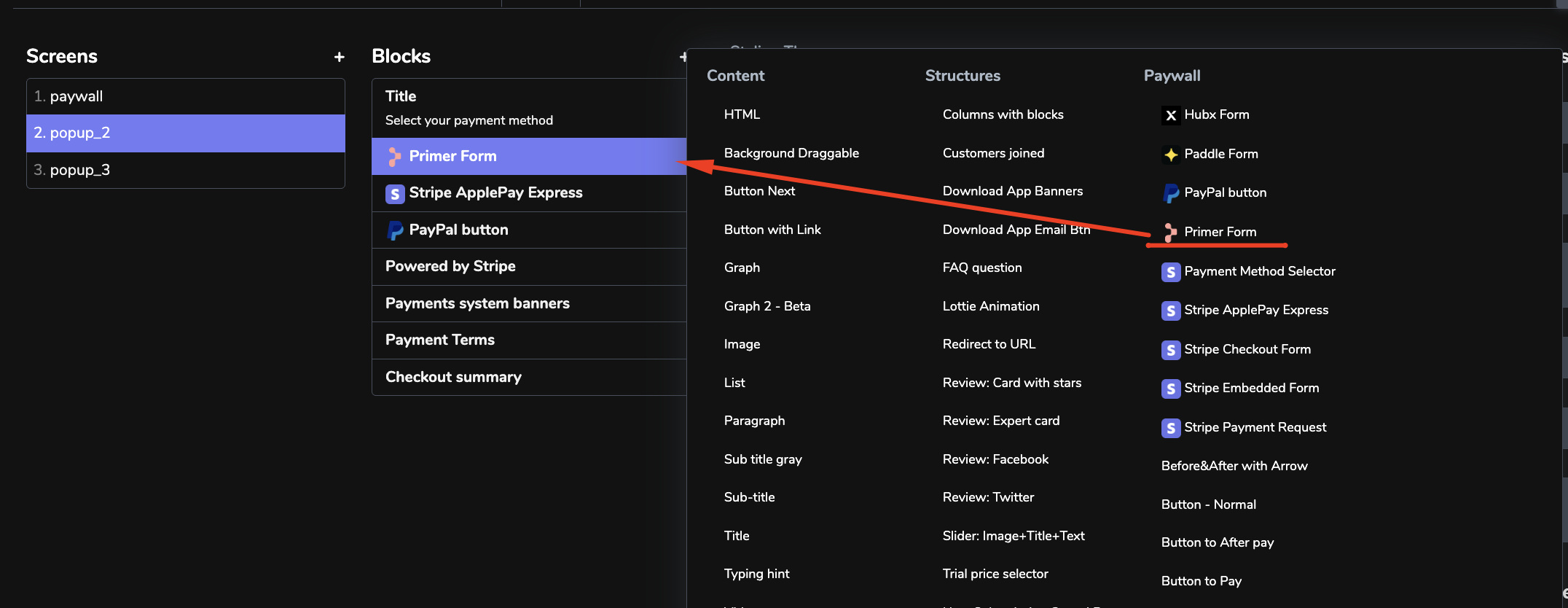Choose Button to After pay block
1568x608 pixels.
(x=1218, y=542)
